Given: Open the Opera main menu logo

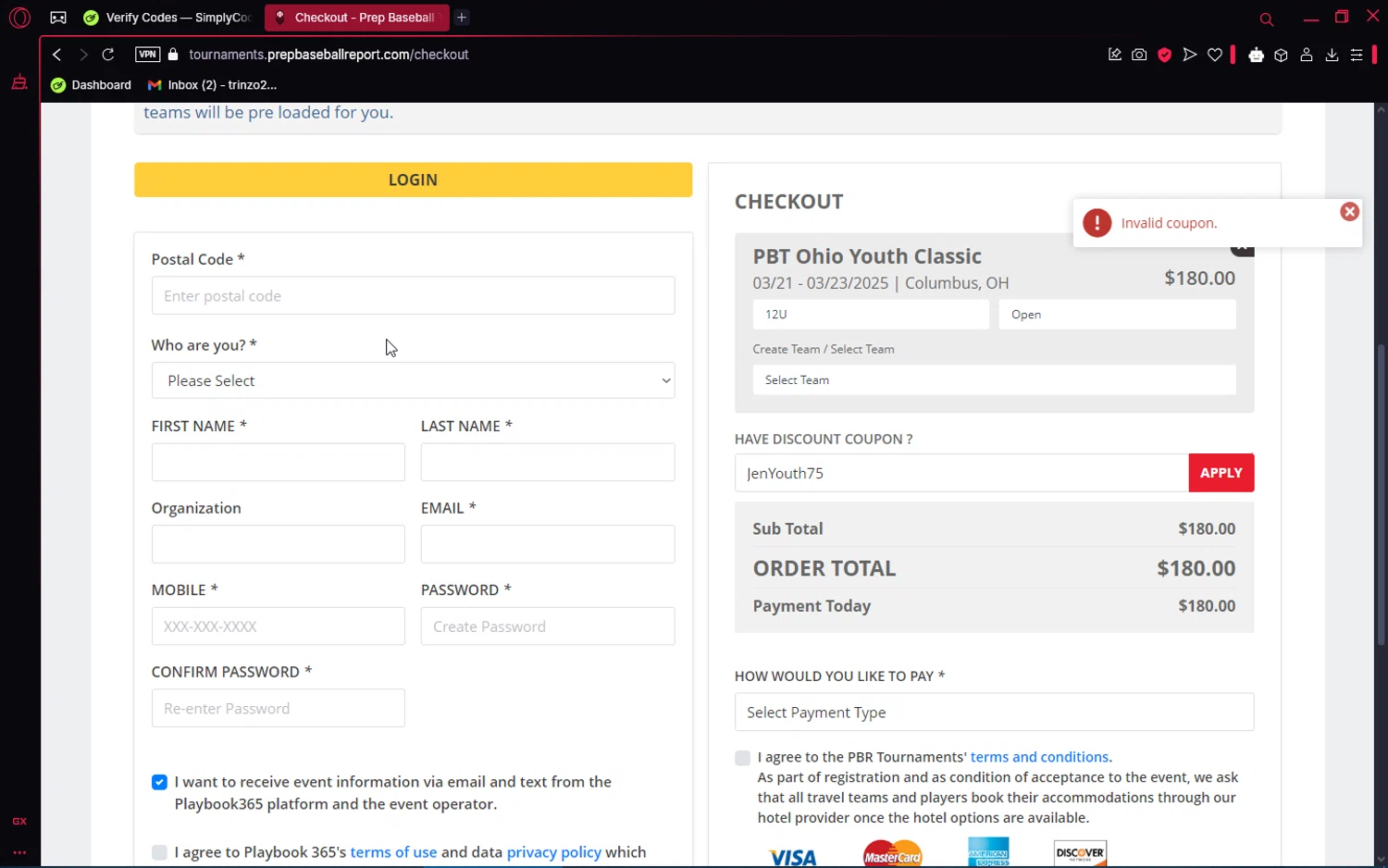Looking at the screenshot, I should click(19, 18).
